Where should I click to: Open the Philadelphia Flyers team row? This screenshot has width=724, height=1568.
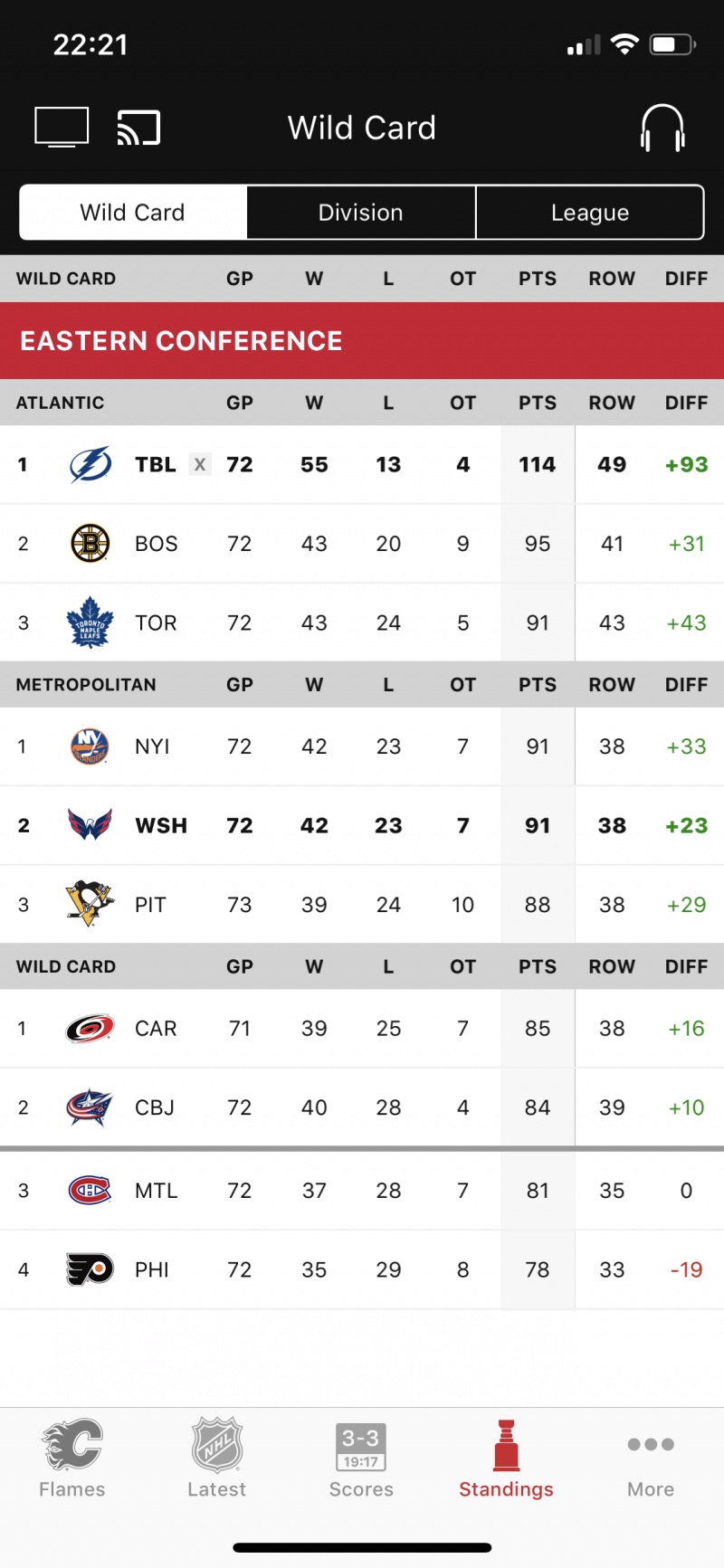(x=362, y=1269)
